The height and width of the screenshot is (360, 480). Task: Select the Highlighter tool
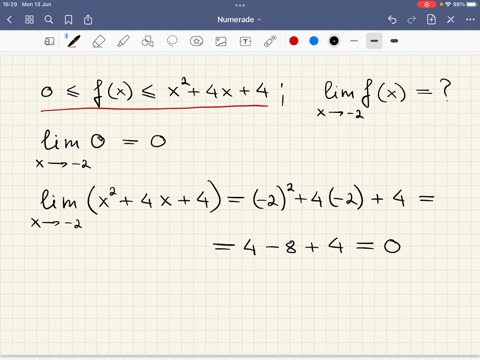point(123,41)
